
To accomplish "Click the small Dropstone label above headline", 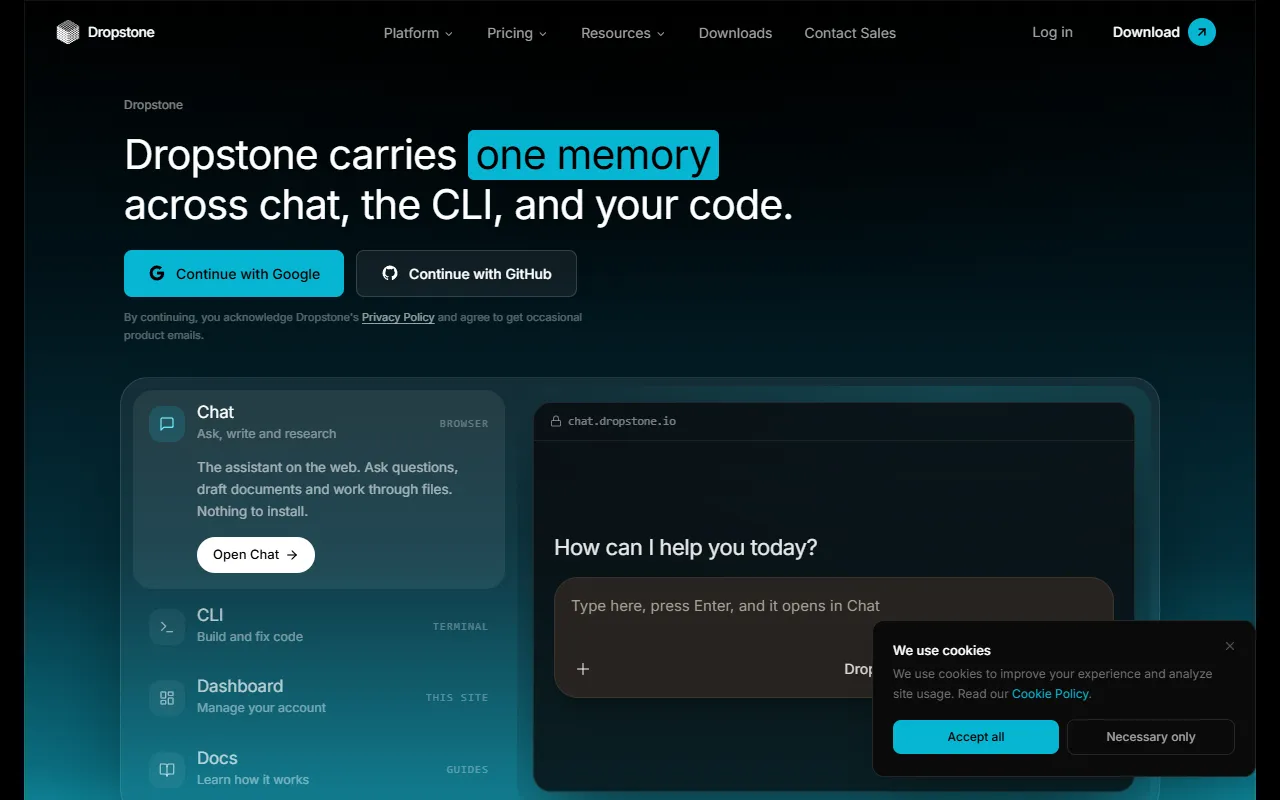I will tap(153, 105).
